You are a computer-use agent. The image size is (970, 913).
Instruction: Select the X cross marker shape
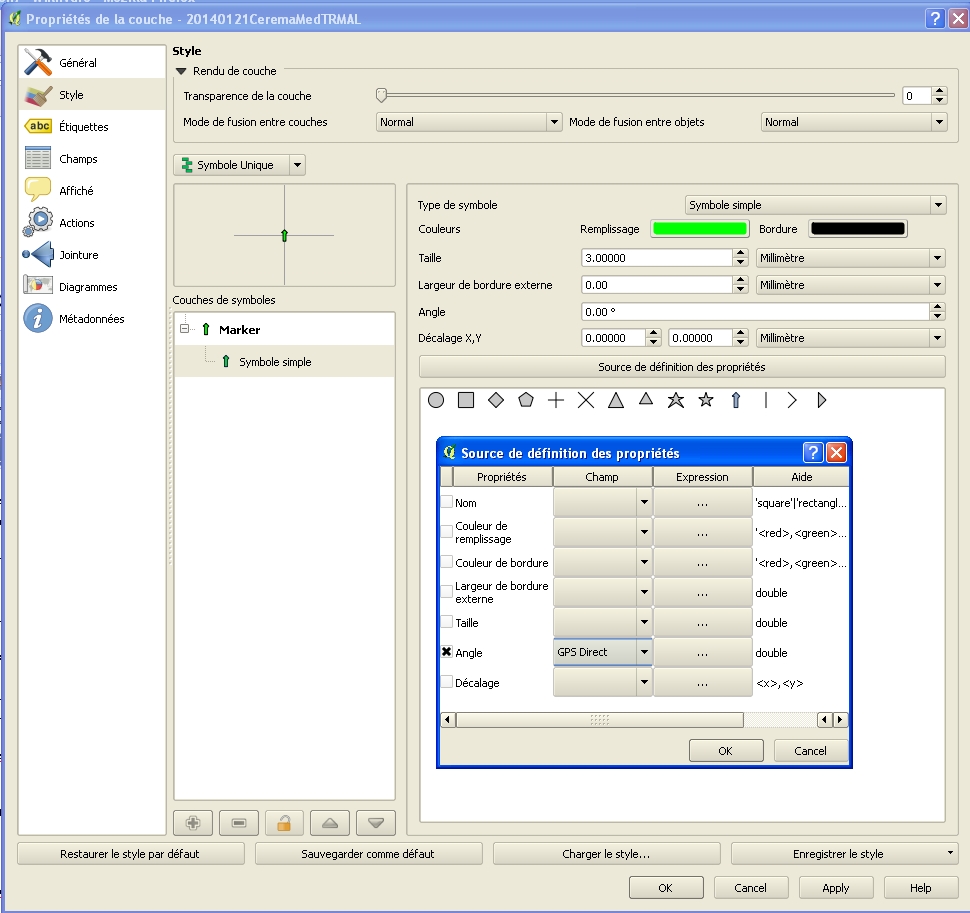click(x=586, y=400)
